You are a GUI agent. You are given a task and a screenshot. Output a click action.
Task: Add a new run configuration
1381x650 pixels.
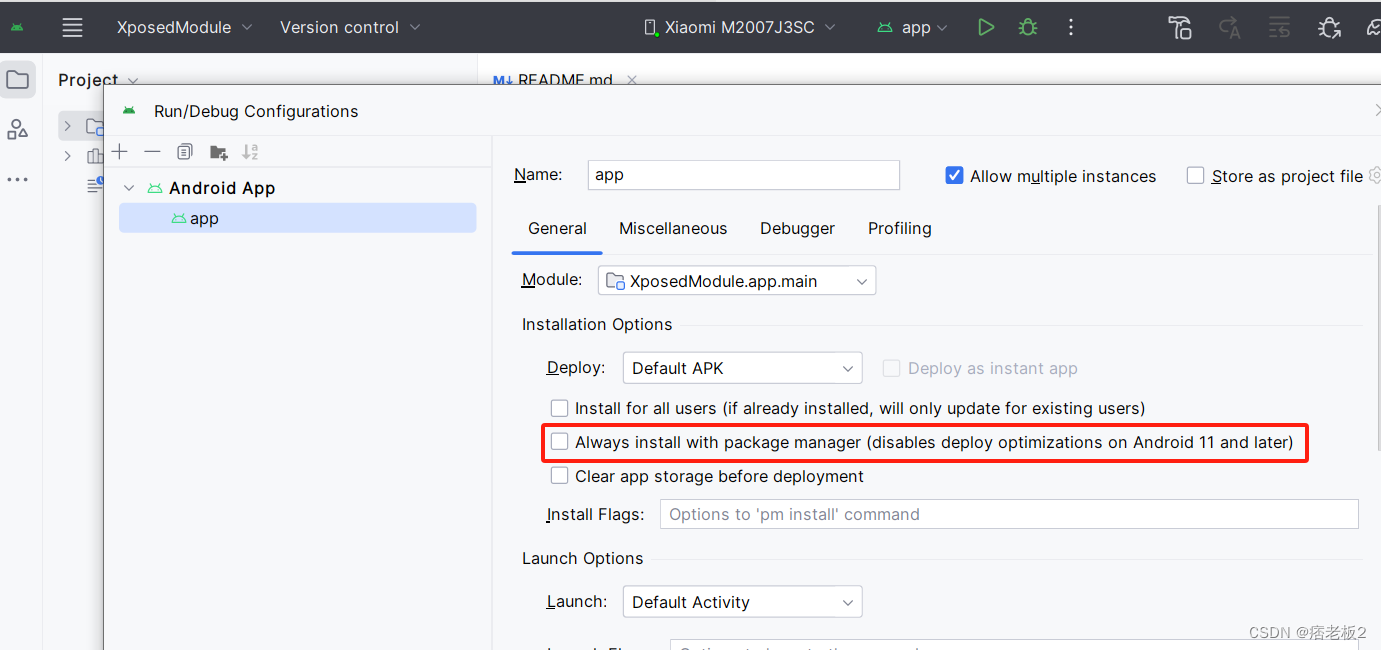pyautogui.click(x=120, y=151)
